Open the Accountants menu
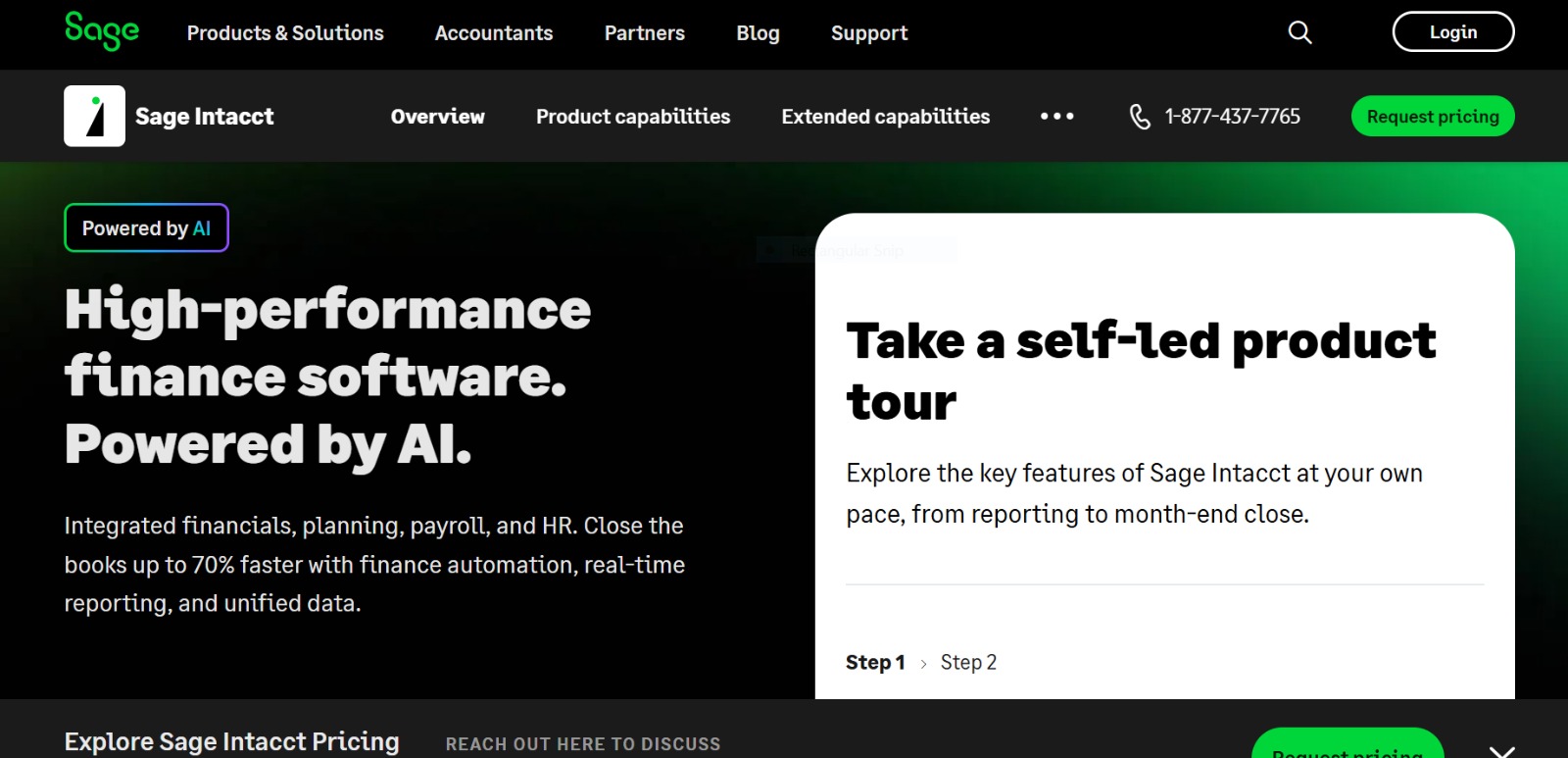Viewport: 1568px width, 758px height. pos(494,33)
